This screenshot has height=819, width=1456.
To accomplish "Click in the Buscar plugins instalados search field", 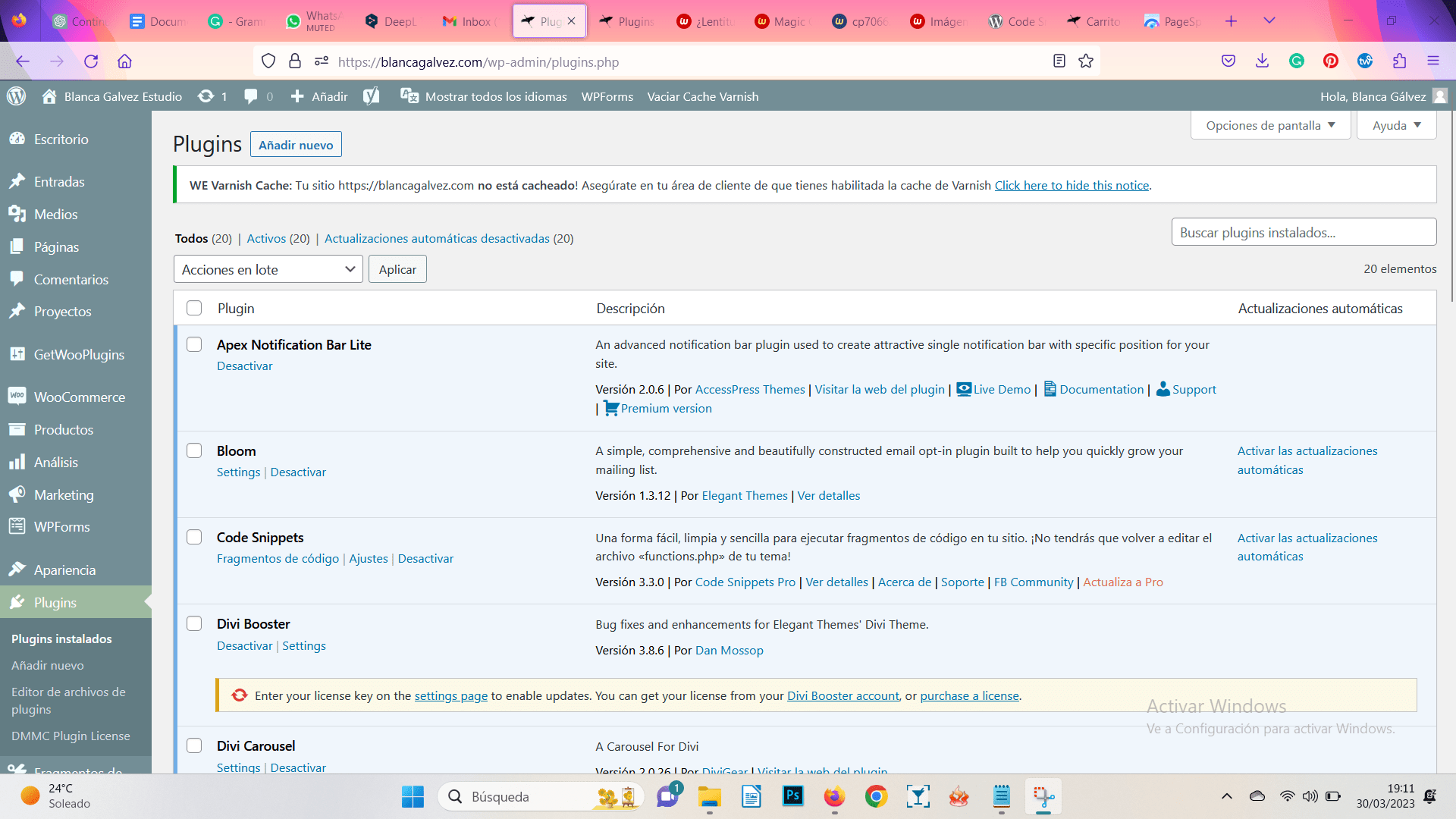I will (x=1304, y=232).
